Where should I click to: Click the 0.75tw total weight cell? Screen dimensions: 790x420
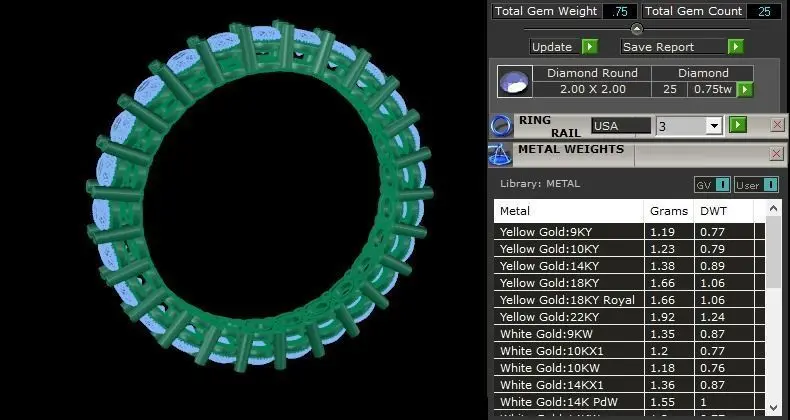pos(712,90)
